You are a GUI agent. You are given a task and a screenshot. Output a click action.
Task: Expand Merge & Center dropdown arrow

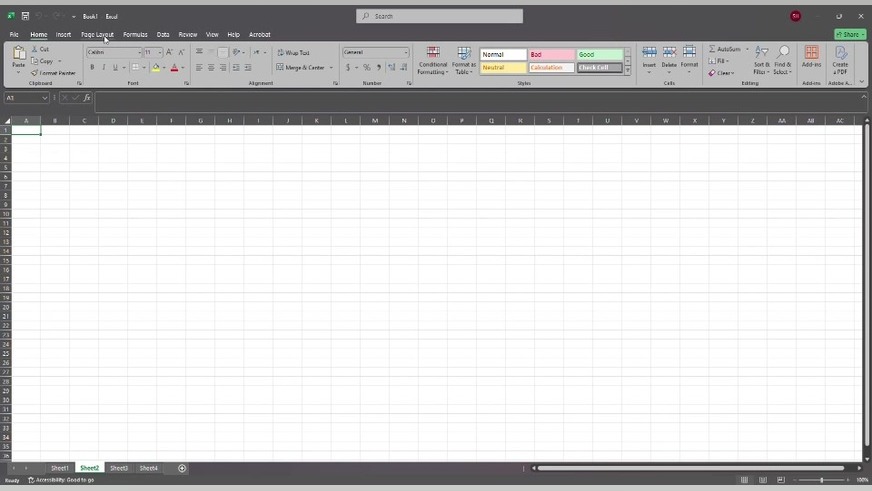331,67
